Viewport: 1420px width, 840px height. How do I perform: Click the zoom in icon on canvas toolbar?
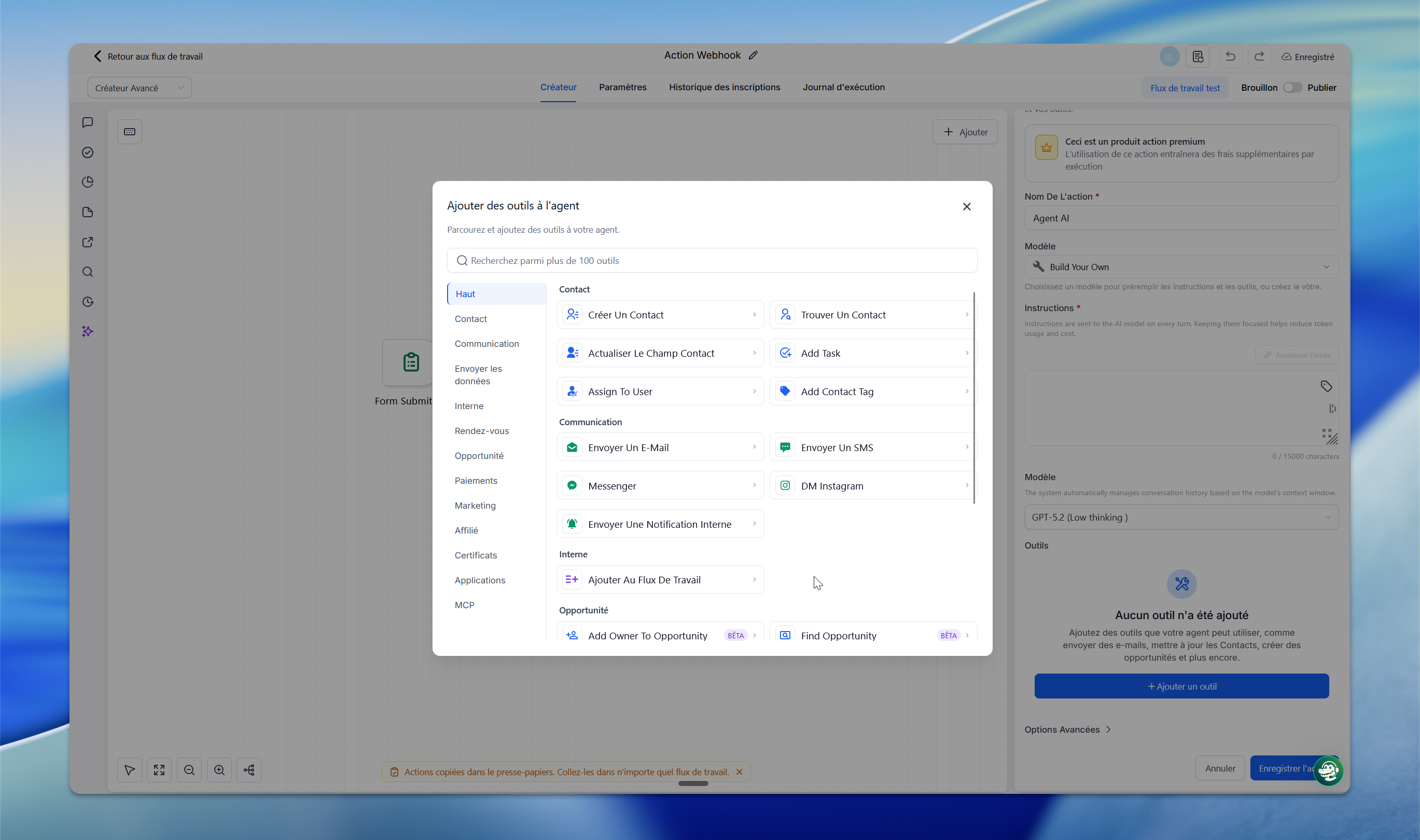tap(219, 771)
